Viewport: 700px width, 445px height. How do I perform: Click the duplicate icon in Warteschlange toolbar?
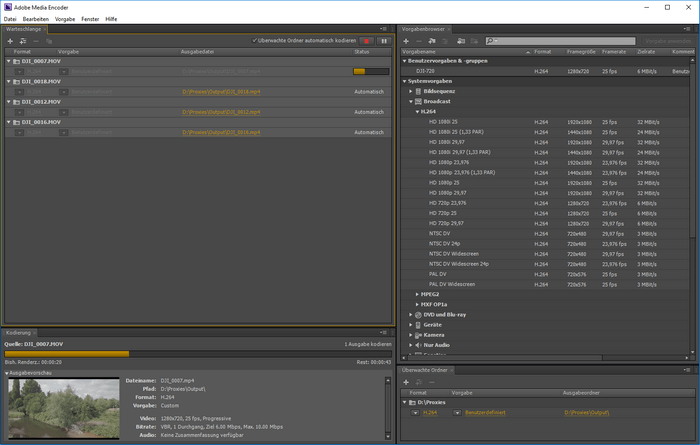pyautogui.click(x=49, y=41)
